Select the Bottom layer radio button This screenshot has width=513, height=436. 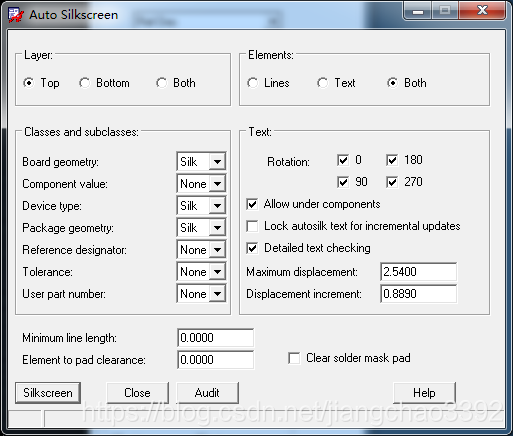[84, 83]
